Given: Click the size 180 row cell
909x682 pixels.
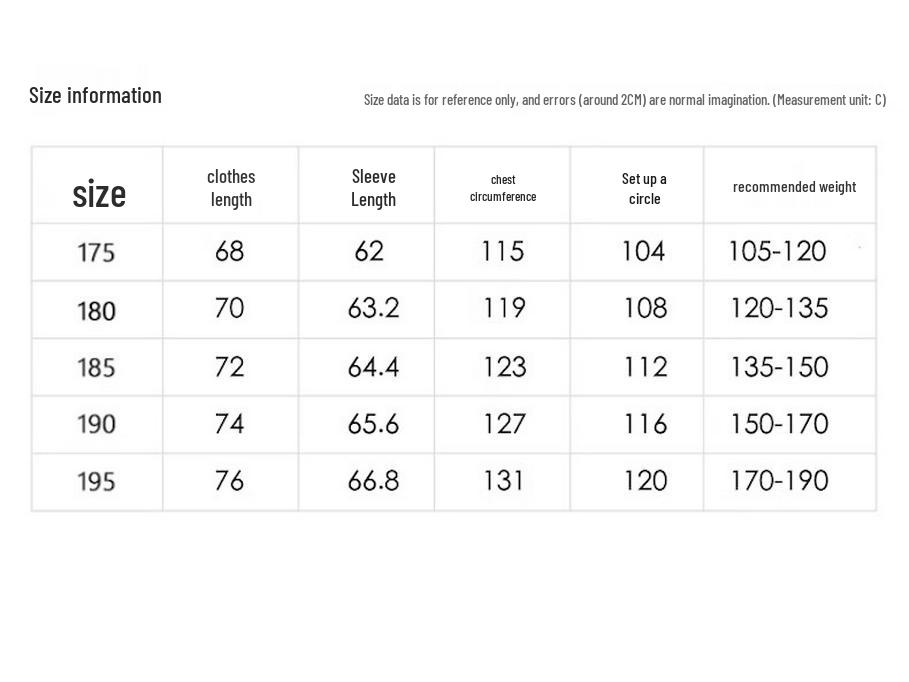Looking at the screenshot, I should click(x=96, y=310).
